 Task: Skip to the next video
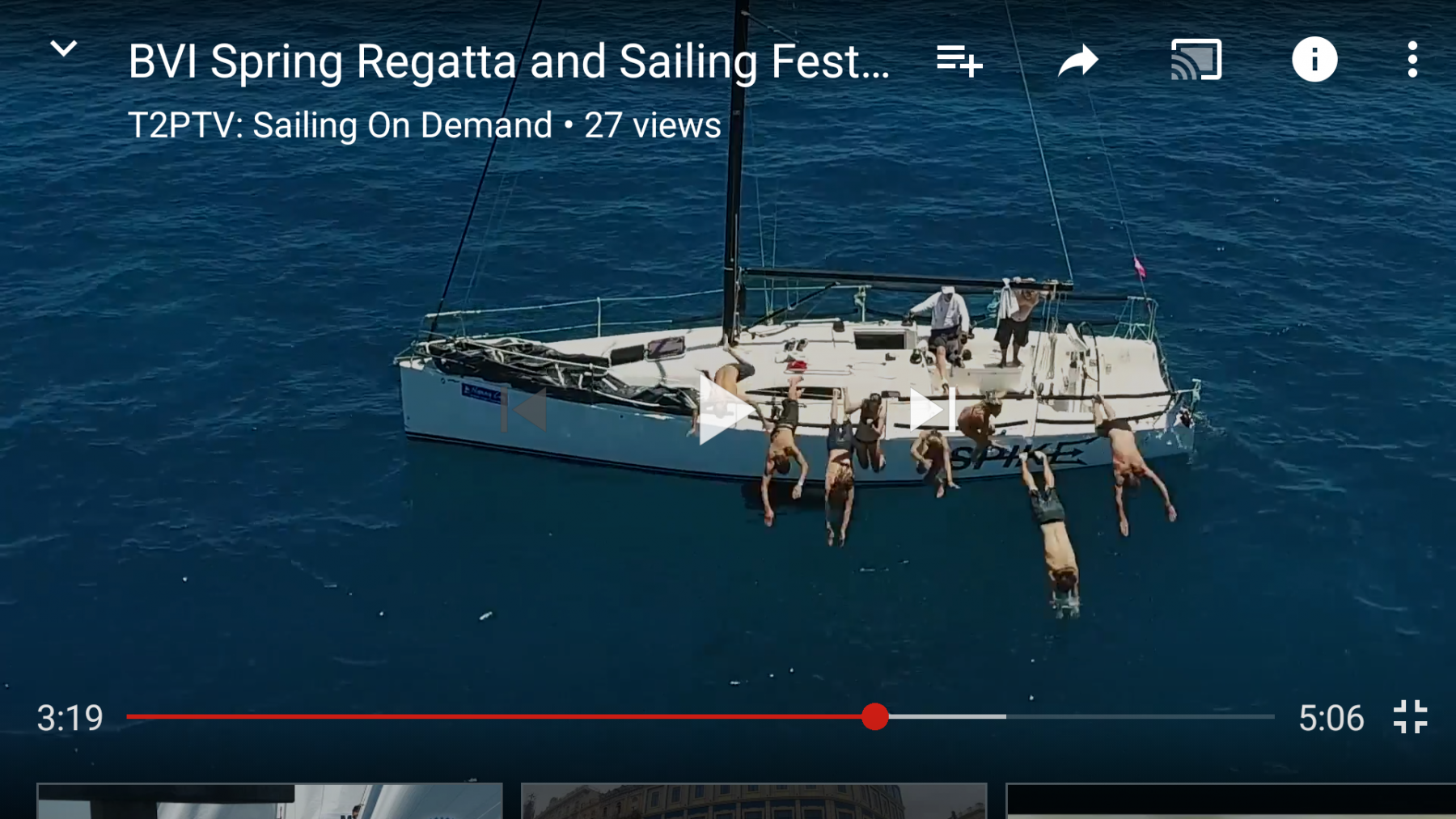click(x=932, y=410)
